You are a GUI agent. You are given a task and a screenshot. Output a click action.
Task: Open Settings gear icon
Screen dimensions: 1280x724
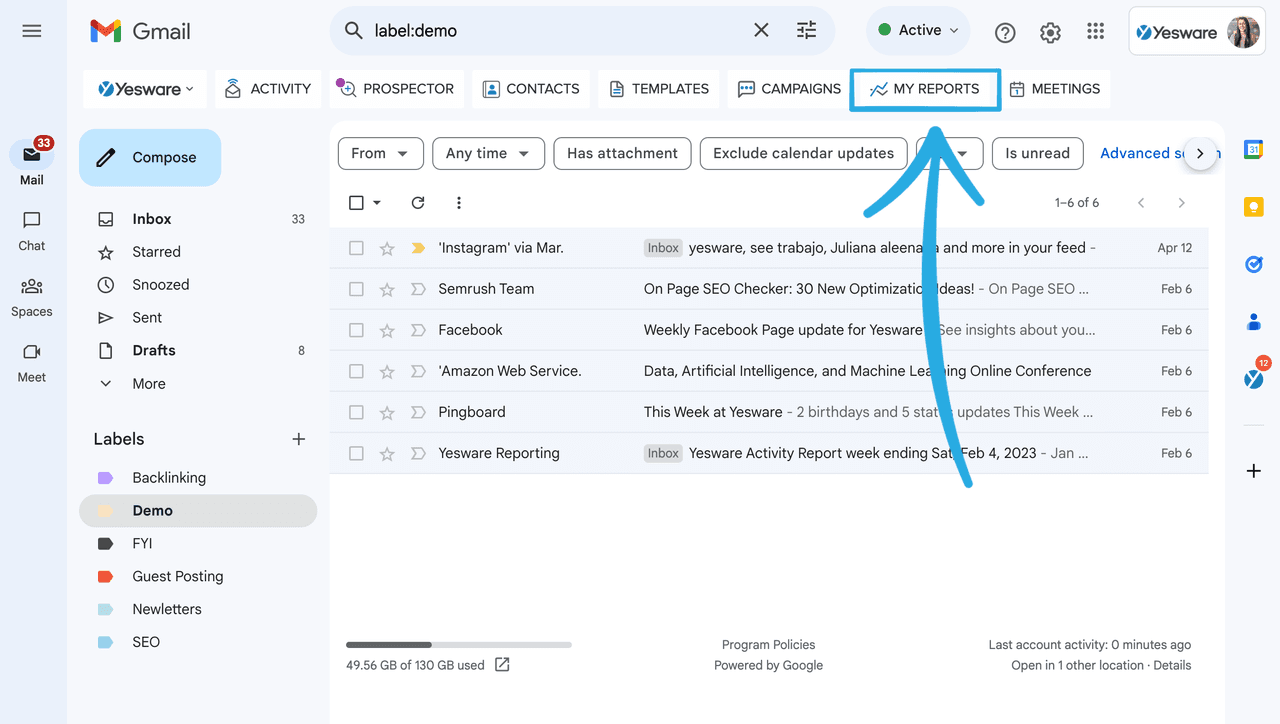pyautogui.click(x=1050, y=32)
